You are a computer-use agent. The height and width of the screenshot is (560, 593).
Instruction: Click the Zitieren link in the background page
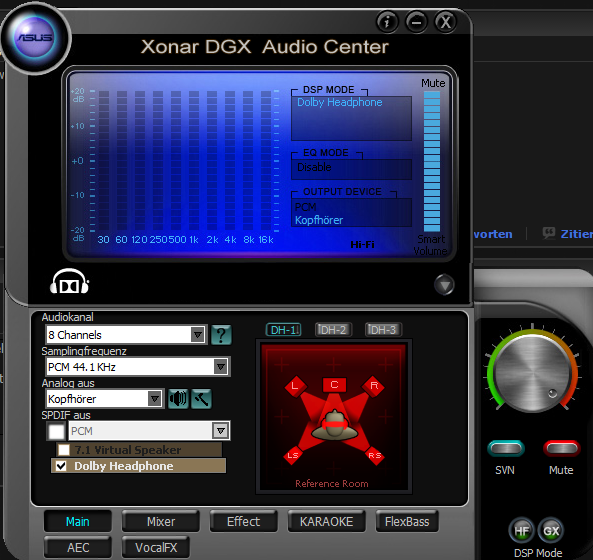576,234
